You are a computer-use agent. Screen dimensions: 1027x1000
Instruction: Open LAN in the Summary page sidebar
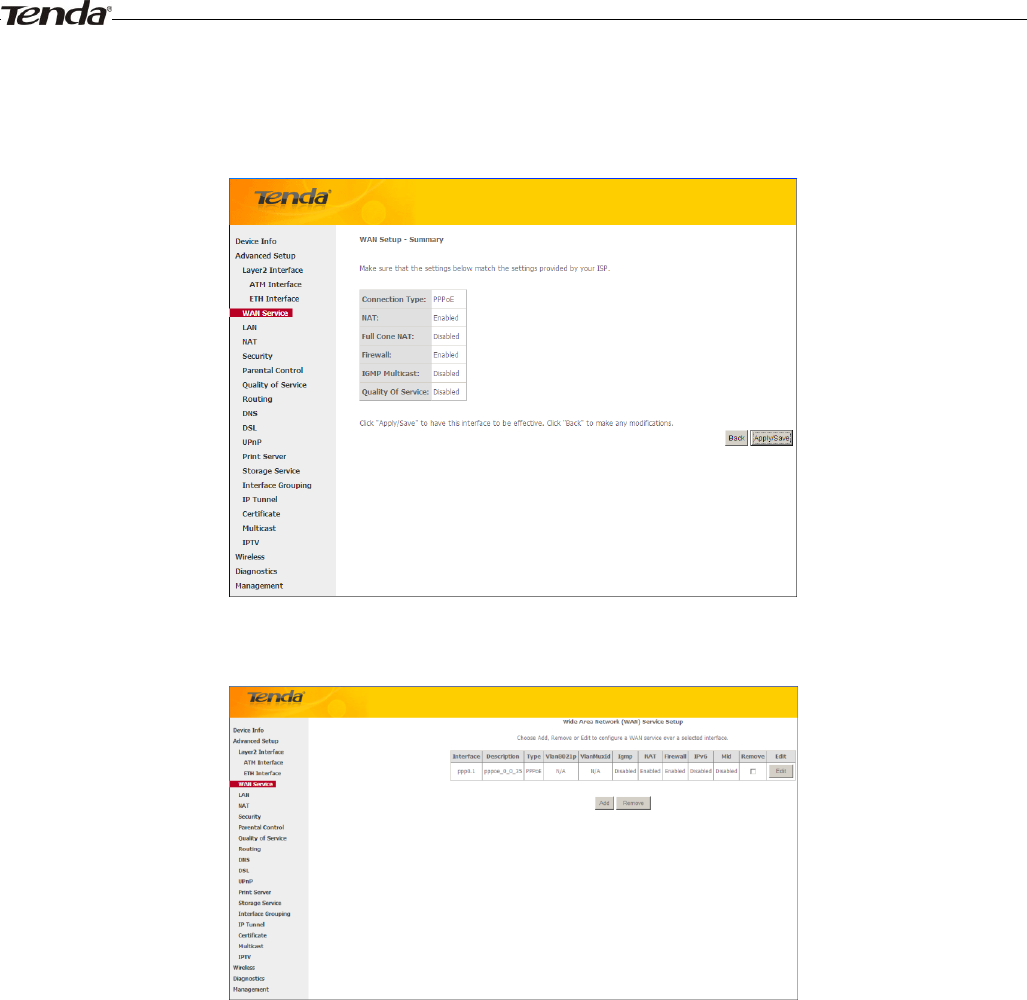[250, 327]
